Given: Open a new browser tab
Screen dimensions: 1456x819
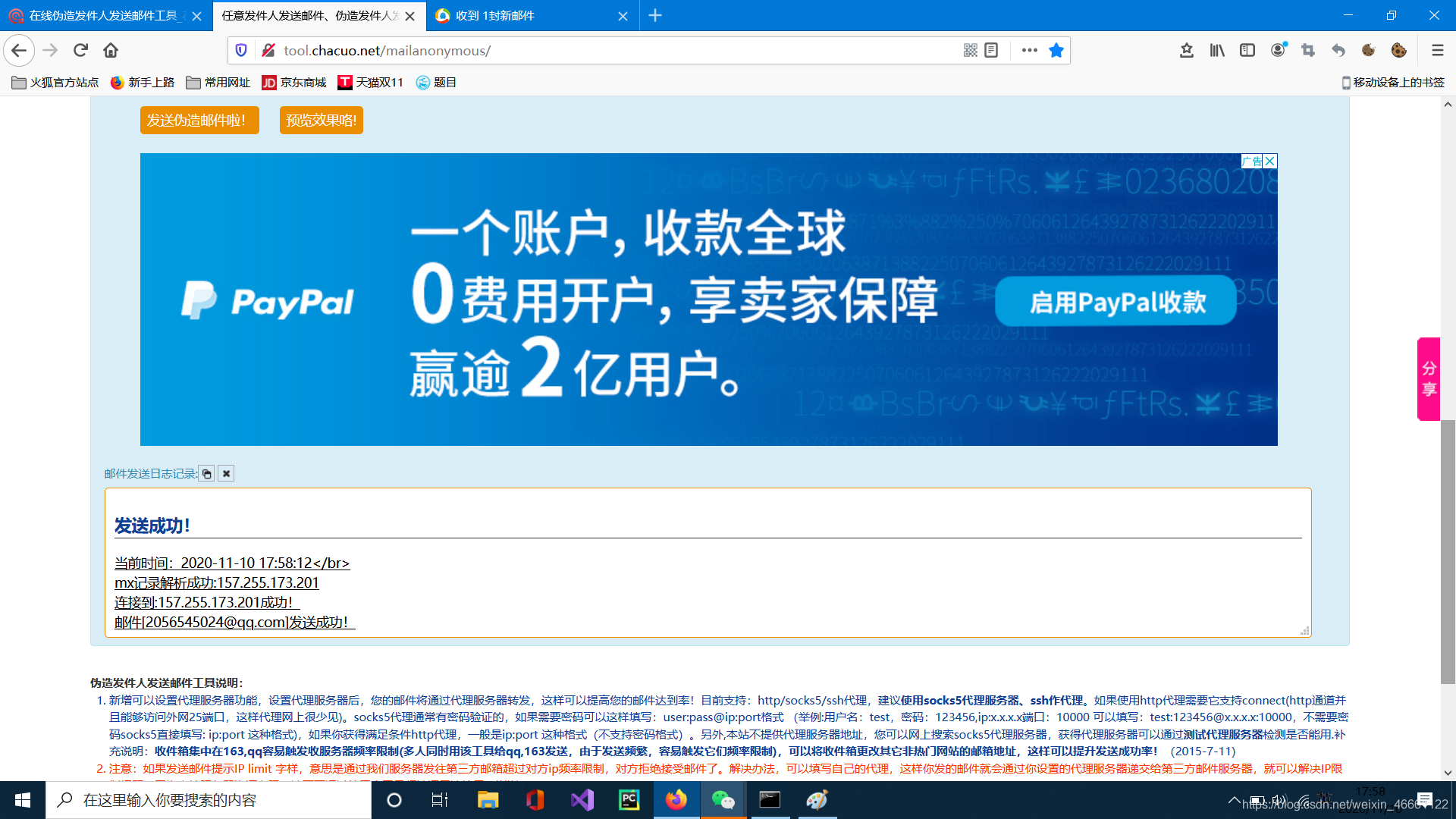Looking at the screenshot, I should click(x=655, y=15).
